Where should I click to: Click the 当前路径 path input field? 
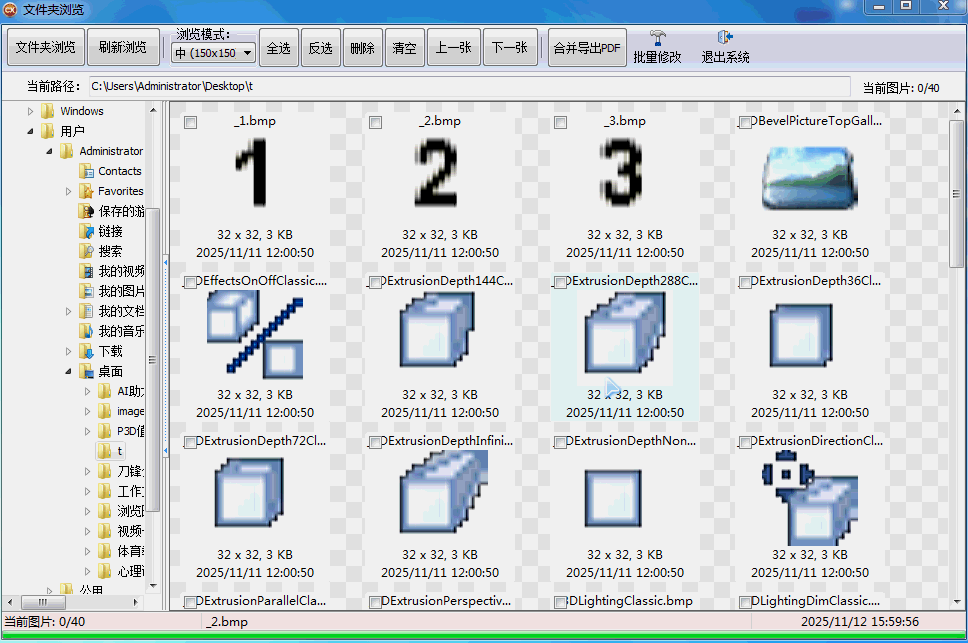pos(470,86)
